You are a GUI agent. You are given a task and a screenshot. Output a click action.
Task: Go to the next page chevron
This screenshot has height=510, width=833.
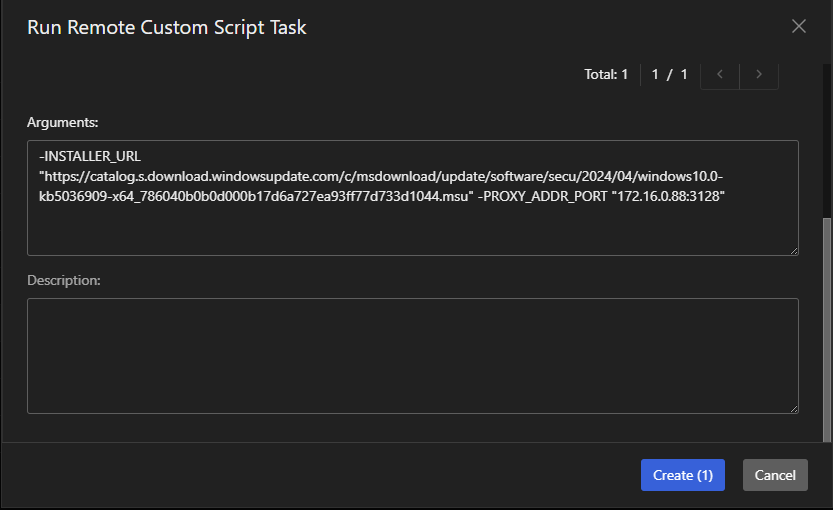tap(759, 74)
